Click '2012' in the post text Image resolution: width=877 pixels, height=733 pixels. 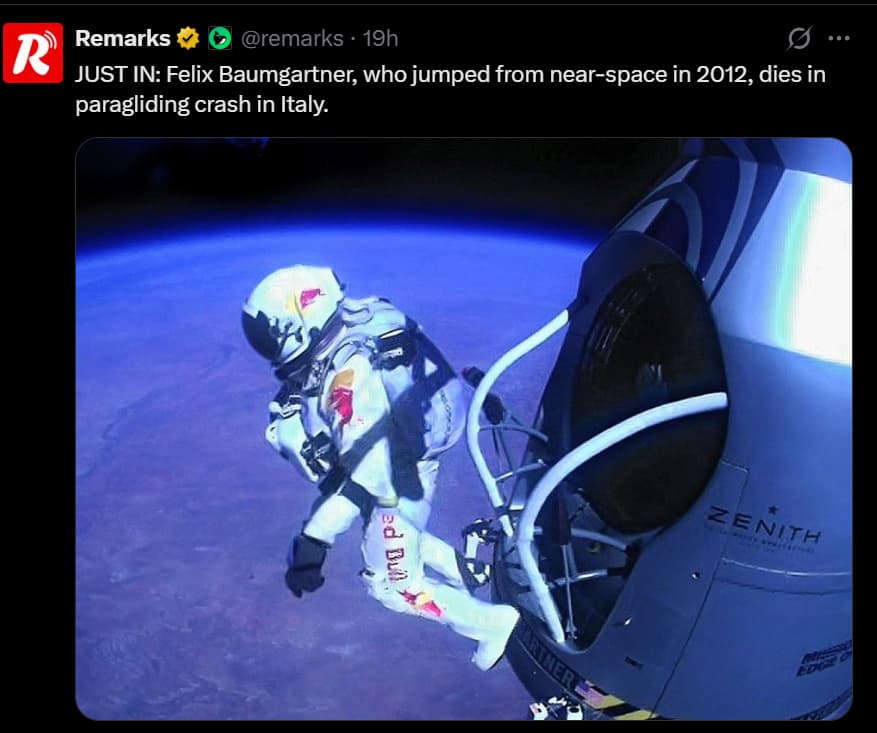722,74
